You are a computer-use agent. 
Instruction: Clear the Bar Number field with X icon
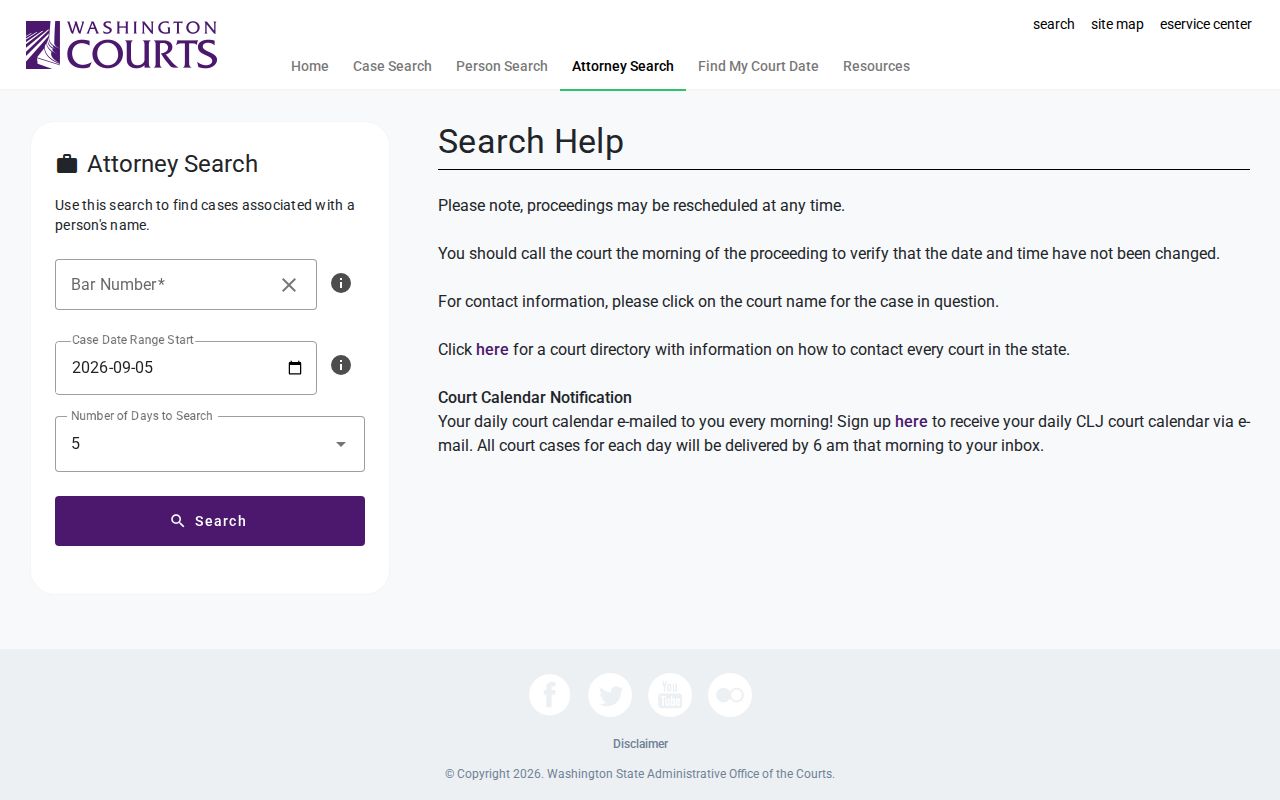[289, 285]
